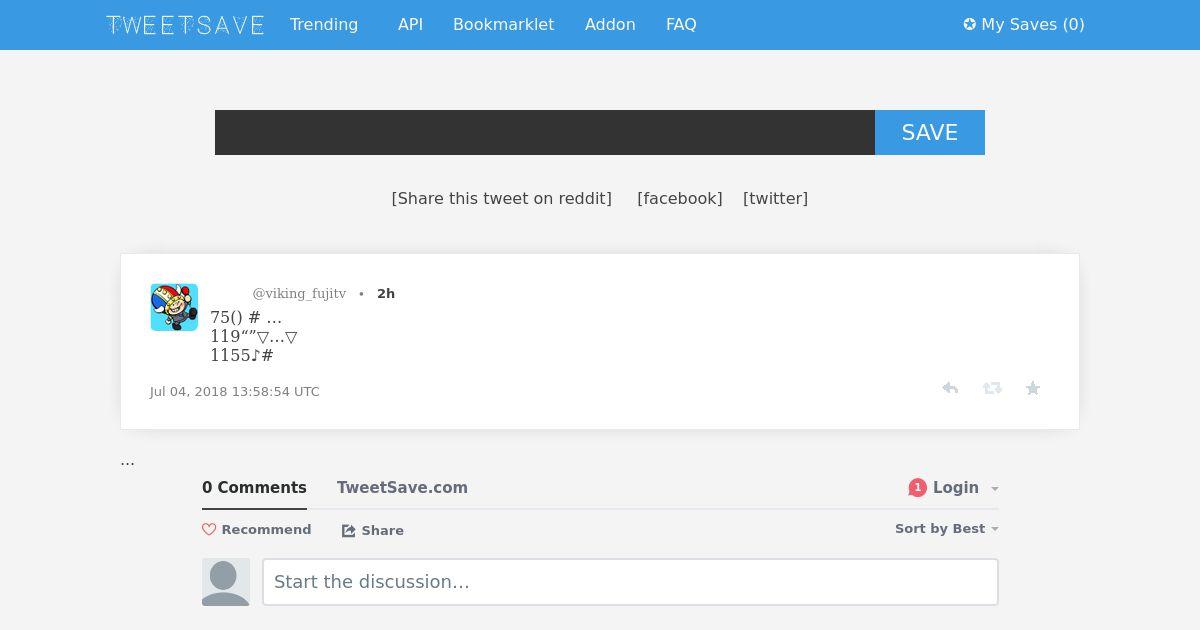
Task: Open My Saves (0)
Action: [x=1024, y=25]
